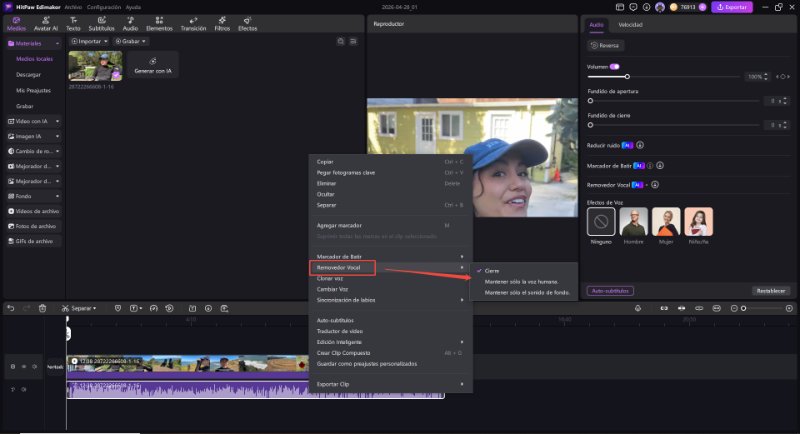Click Generar con IA tile

[153, 65]
